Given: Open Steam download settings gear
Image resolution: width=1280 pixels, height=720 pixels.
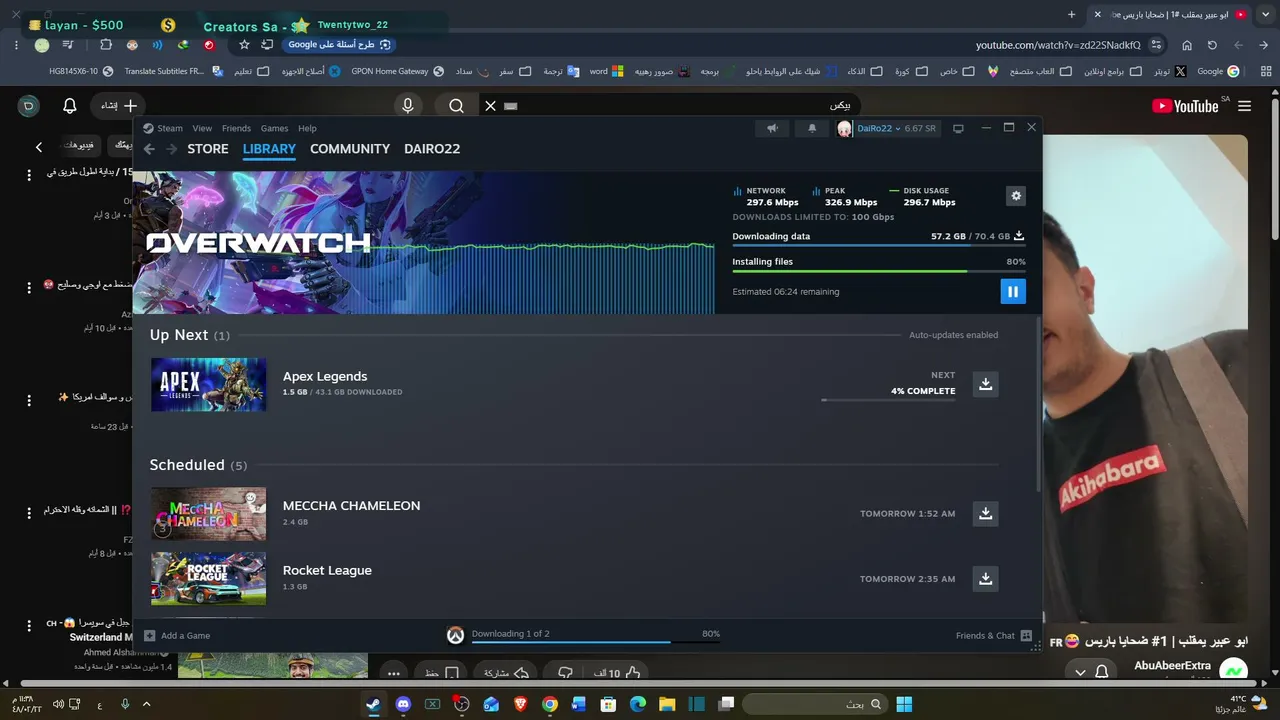Looking at the screenshot, I should click(x=1016, y=196).
